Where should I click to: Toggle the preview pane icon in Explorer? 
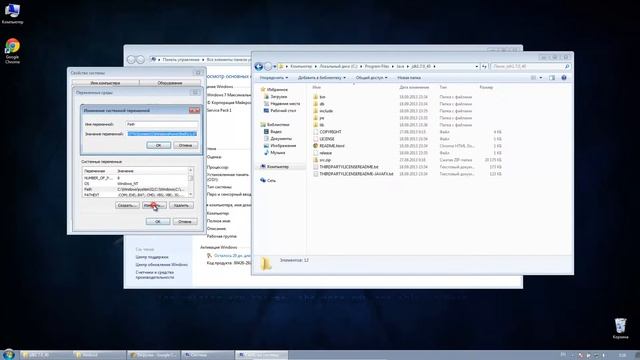pyautogui.click(x=552, y=78)
